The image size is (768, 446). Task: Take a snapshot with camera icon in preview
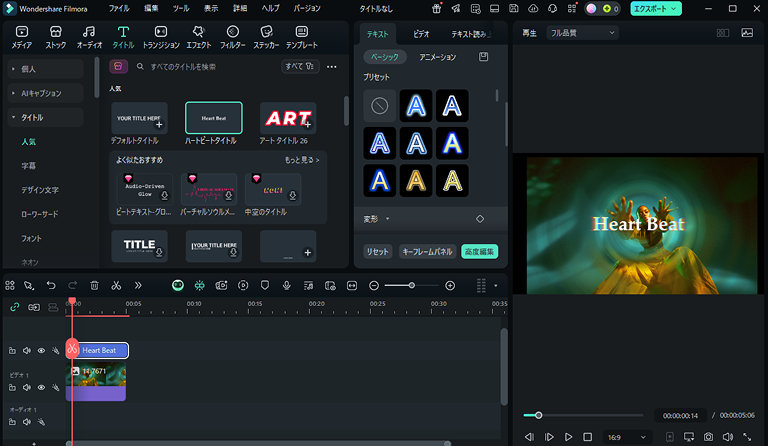point(708,437)
